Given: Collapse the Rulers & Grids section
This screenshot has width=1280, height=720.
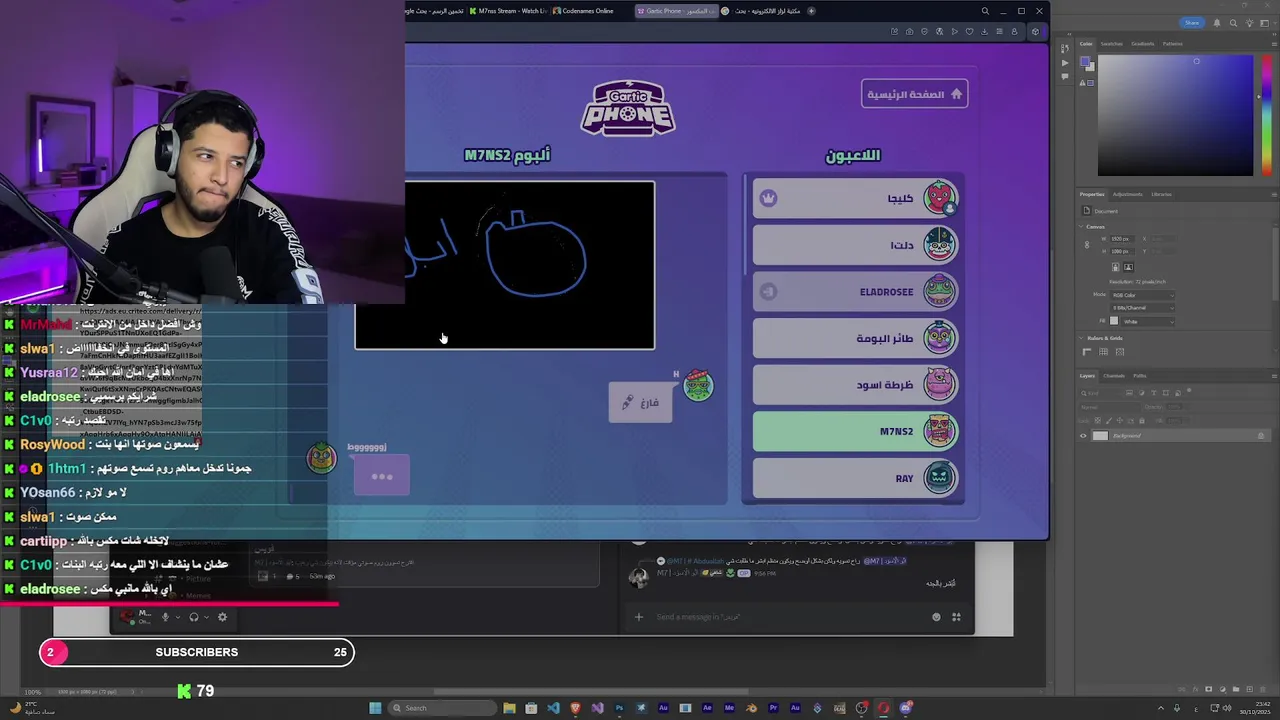Looking at the screenshot, I should (1081, 338).
